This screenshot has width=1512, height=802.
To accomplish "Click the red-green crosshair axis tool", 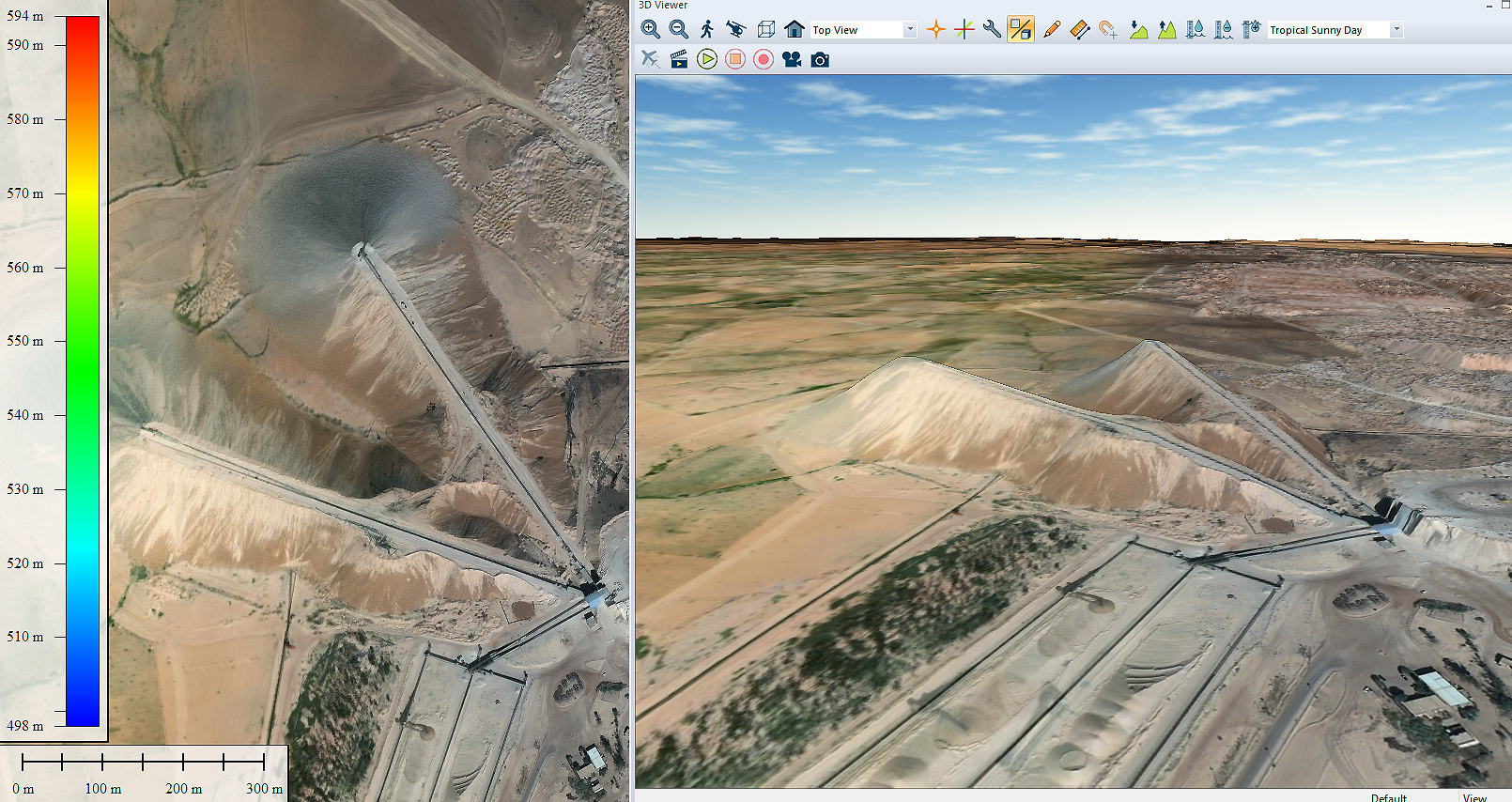I will click(964, 30).
